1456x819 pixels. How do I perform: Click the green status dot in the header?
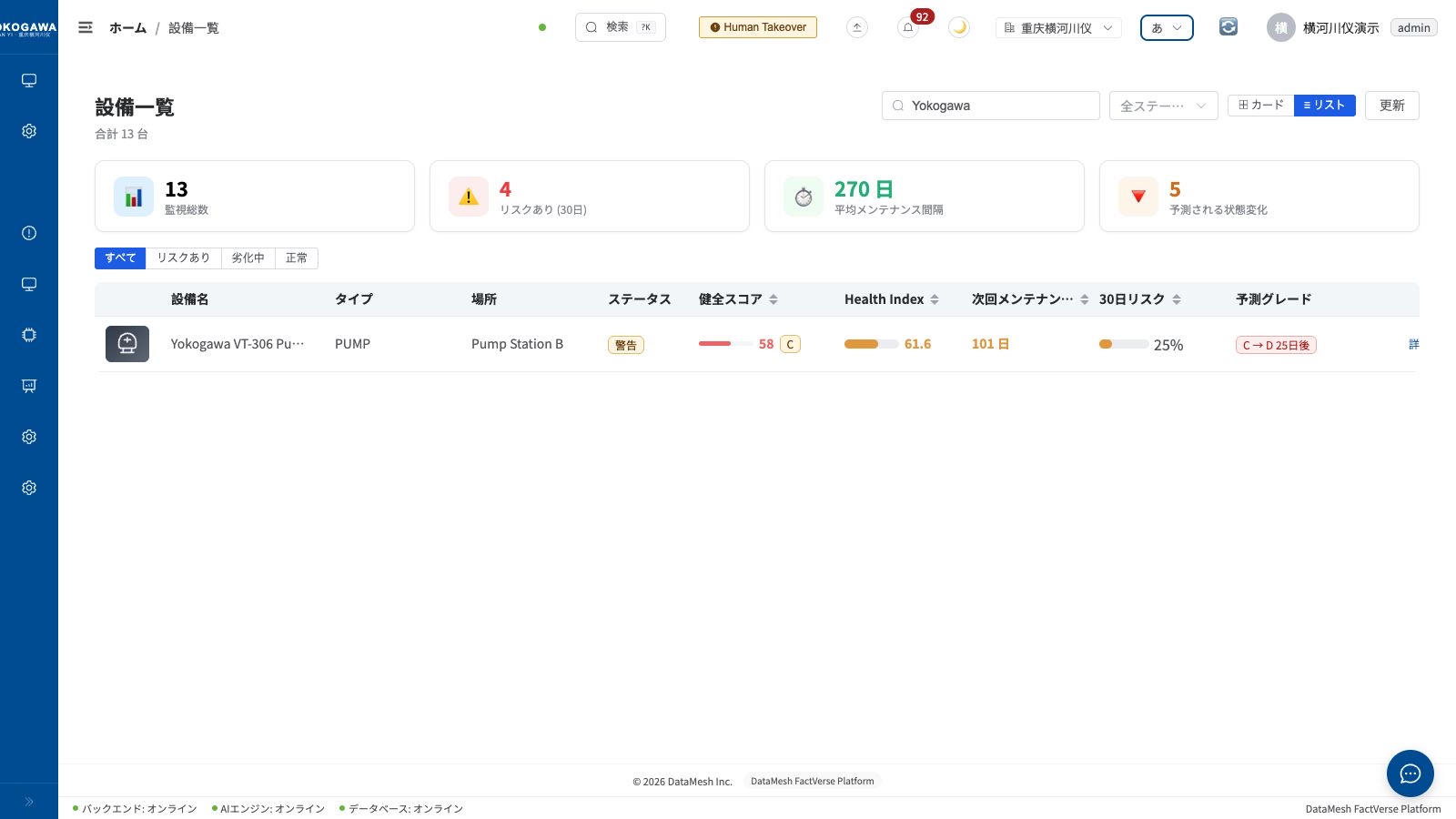pos(542,27)
